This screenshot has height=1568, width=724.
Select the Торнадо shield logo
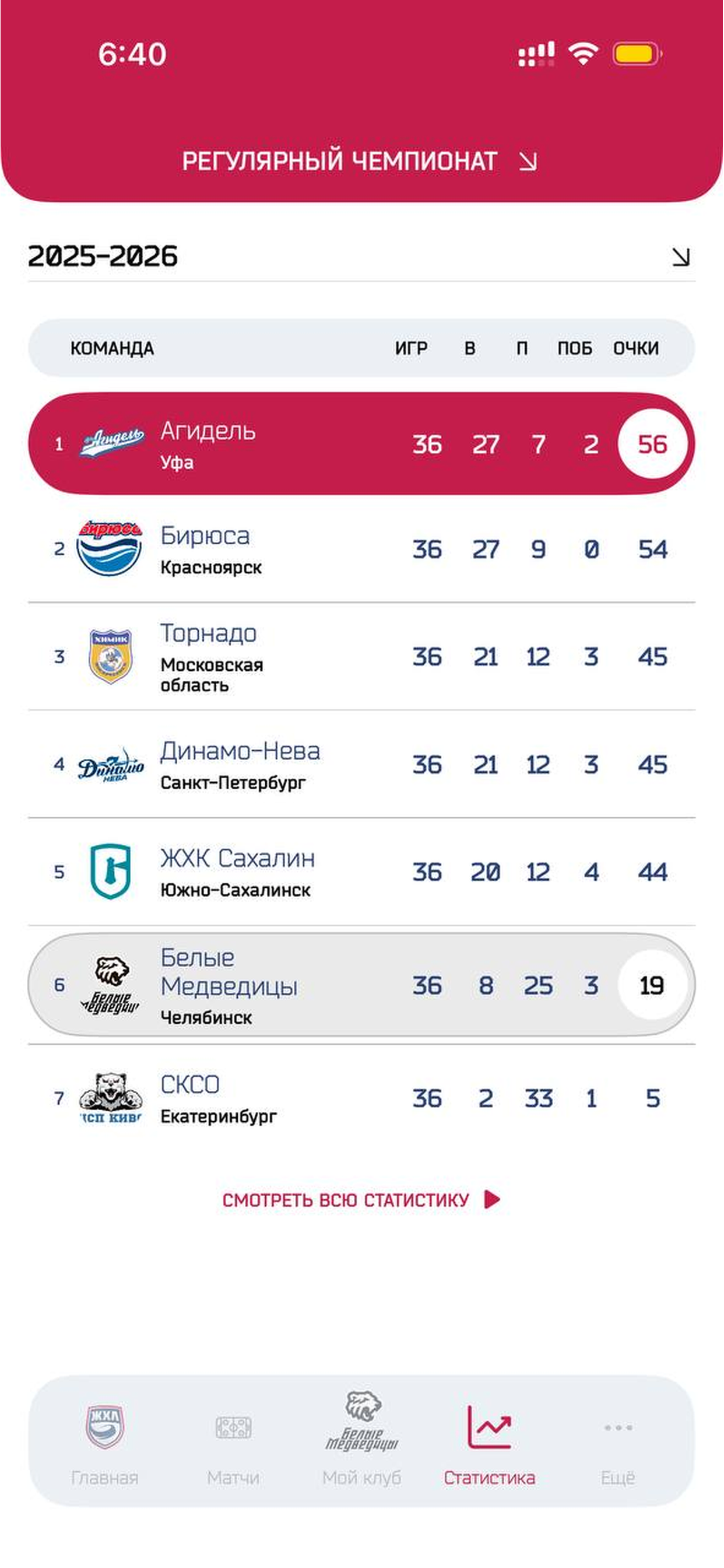point(110,656)
